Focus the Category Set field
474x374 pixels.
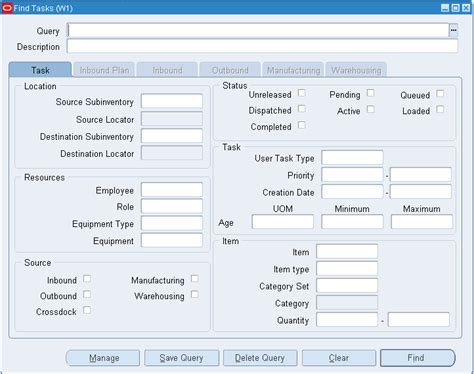click(x=347, y=286)
